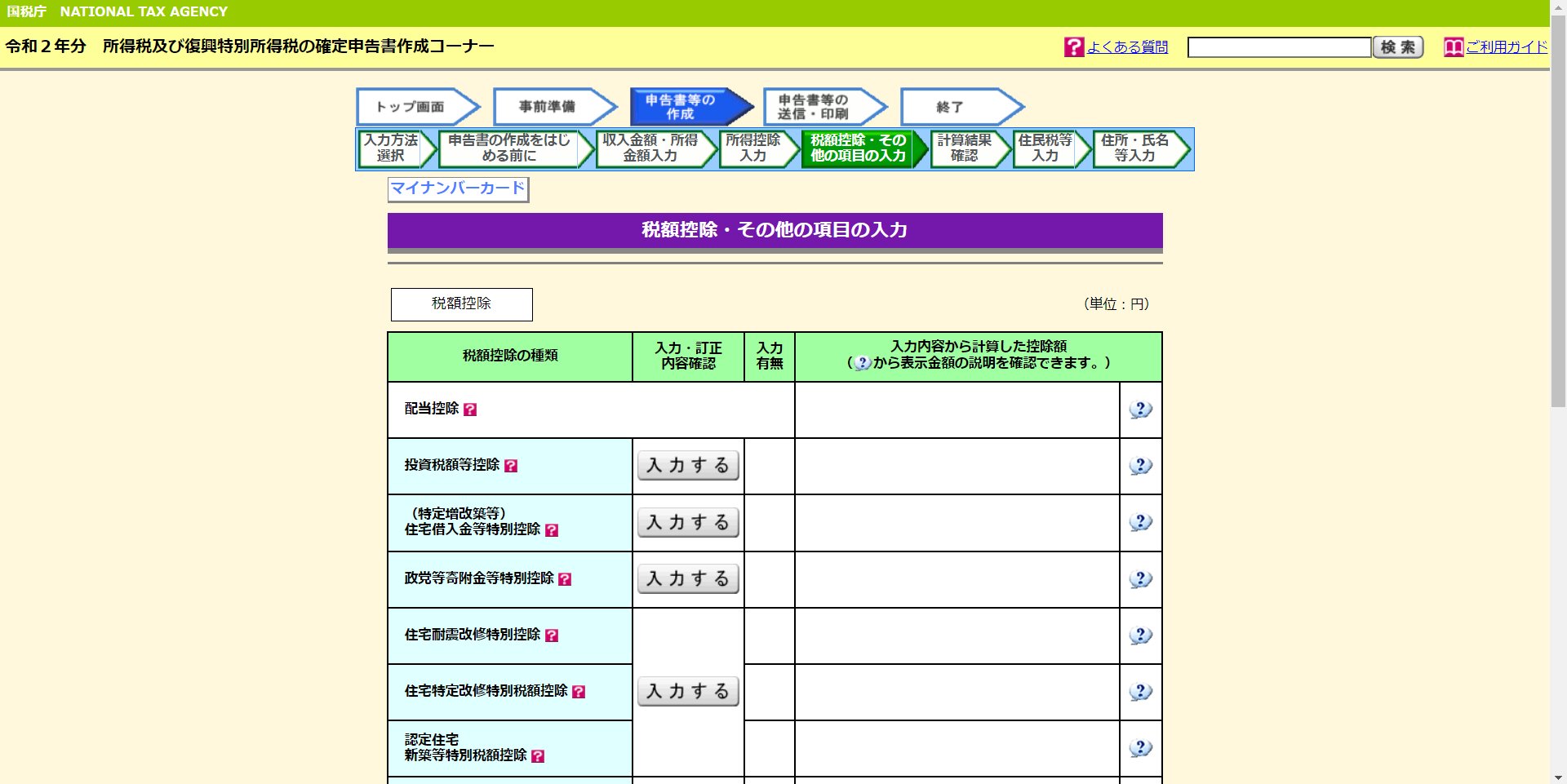Click the red help icon beside 新築等特別税額控除
Image resolution: width=1567 pixels, height=784 pixels.
tap(538, 756)
